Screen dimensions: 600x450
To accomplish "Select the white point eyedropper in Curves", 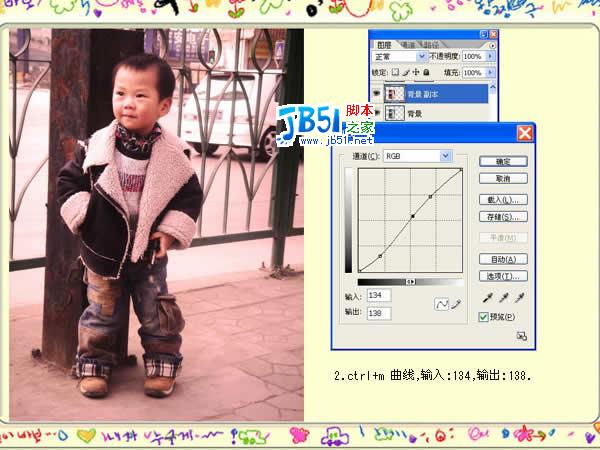I will tap(520, 298).
